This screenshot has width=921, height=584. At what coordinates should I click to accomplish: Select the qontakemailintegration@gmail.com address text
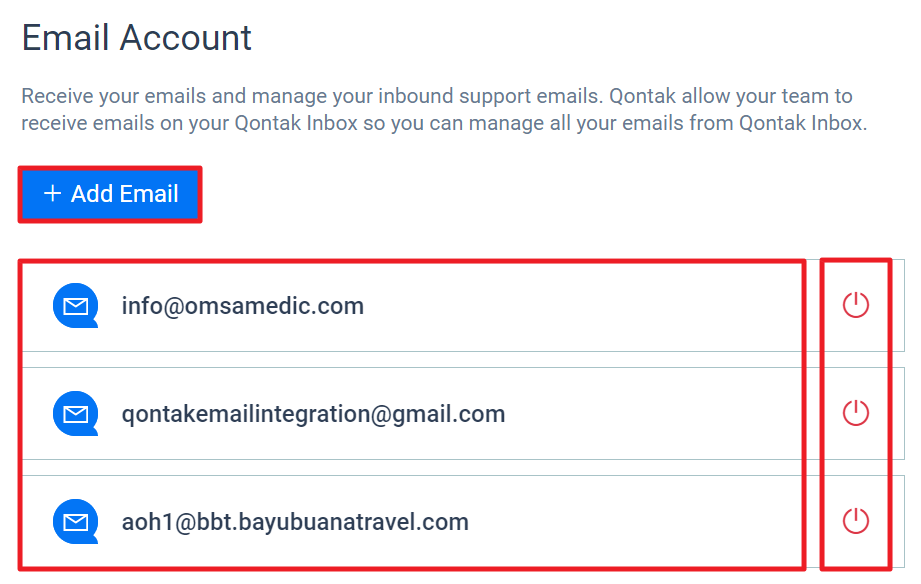(x=313, y=414)
